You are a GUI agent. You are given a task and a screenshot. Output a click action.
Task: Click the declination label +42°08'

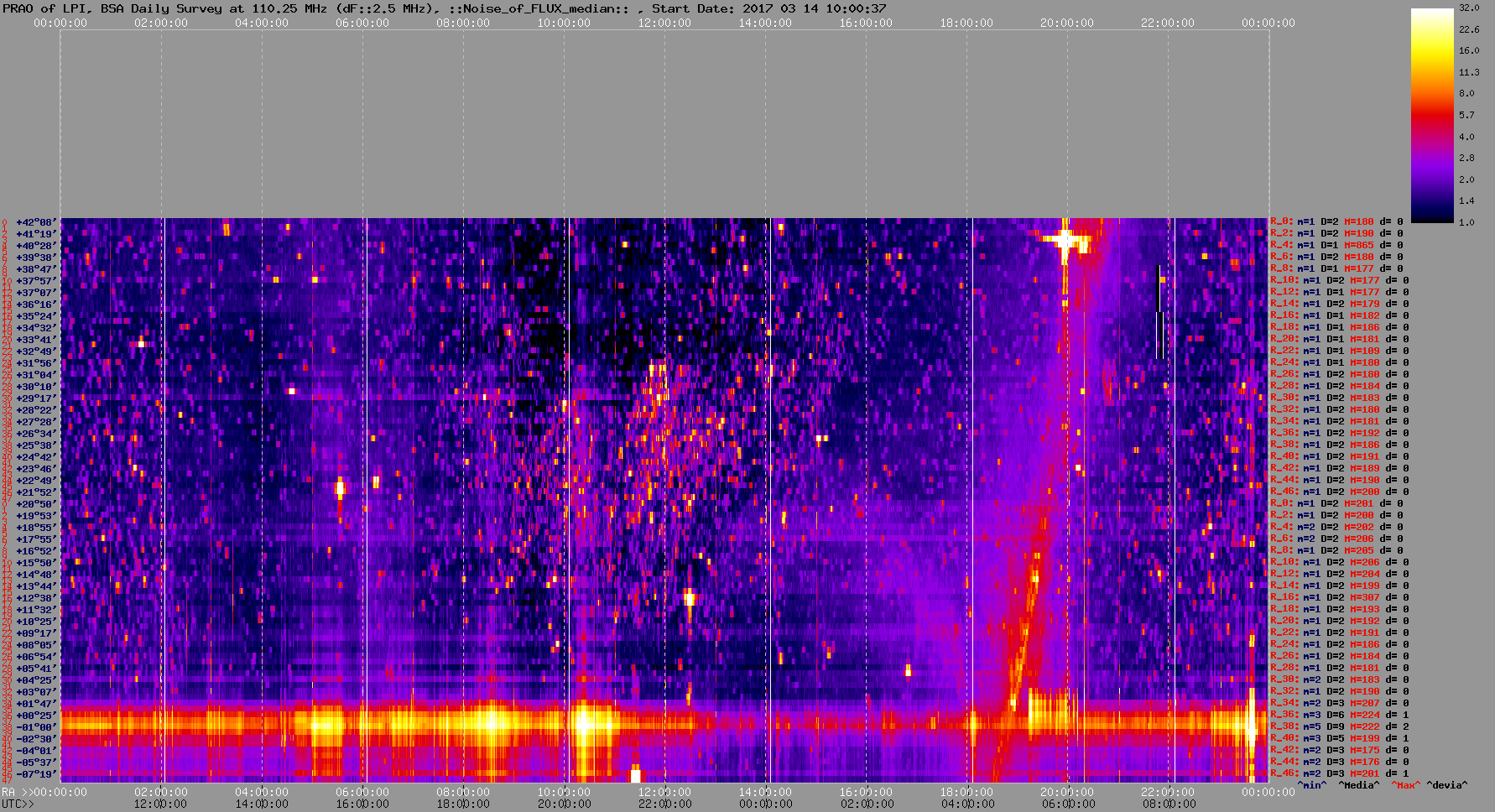pos(36,222)
